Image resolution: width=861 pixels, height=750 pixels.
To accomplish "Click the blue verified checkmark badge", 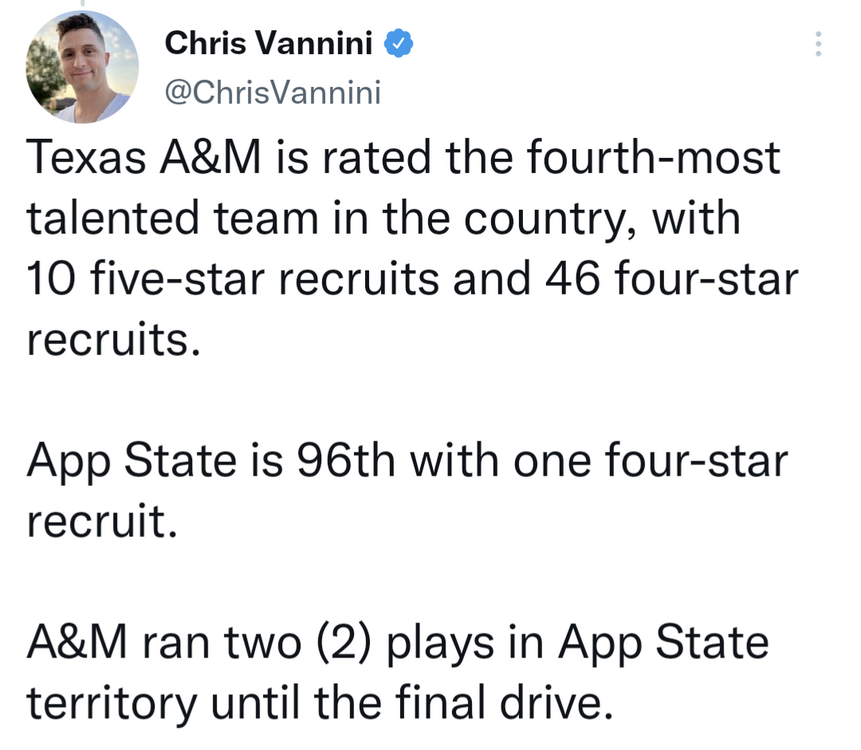I will coord(399,43).
